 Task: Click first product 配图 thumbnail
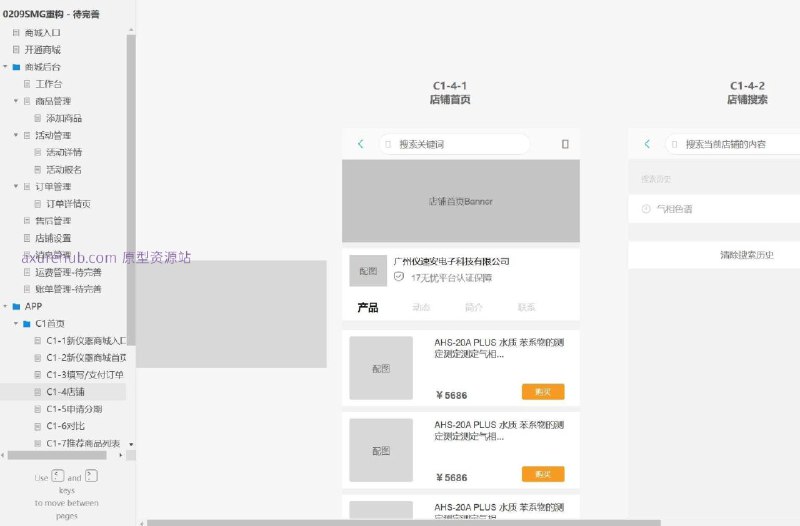click(381, 368)
